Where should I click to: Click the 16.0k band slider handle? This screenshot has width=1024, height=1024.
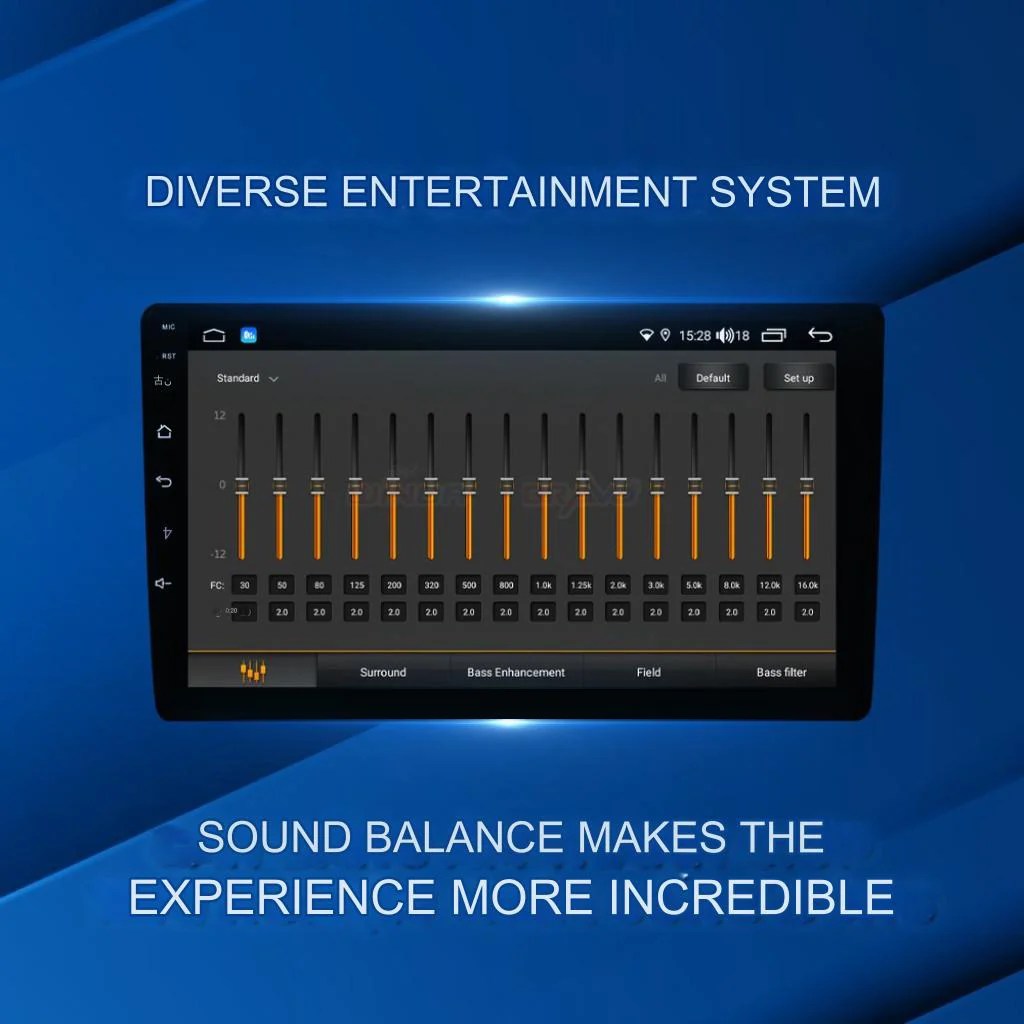pos(807,486)
